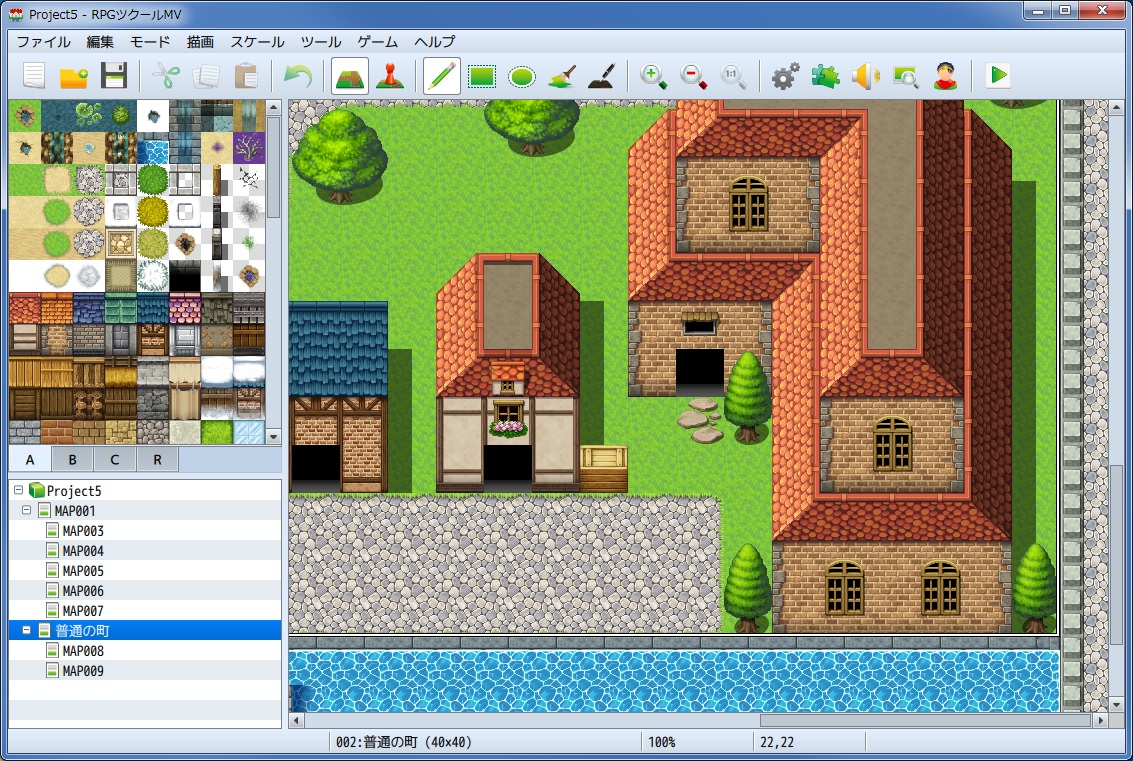Click map canvas vertical scroll-down arrow
Viewport: 1133px width, 761px height.
(1117, 705)
